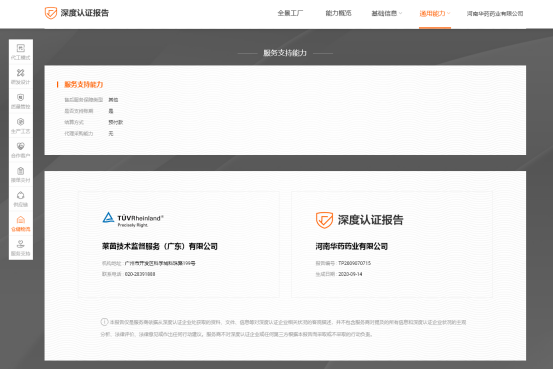This screenshot has width=553, height=369.
Task: Open the 代工模式 sidebar item
Action: click(x=20, y=52)
